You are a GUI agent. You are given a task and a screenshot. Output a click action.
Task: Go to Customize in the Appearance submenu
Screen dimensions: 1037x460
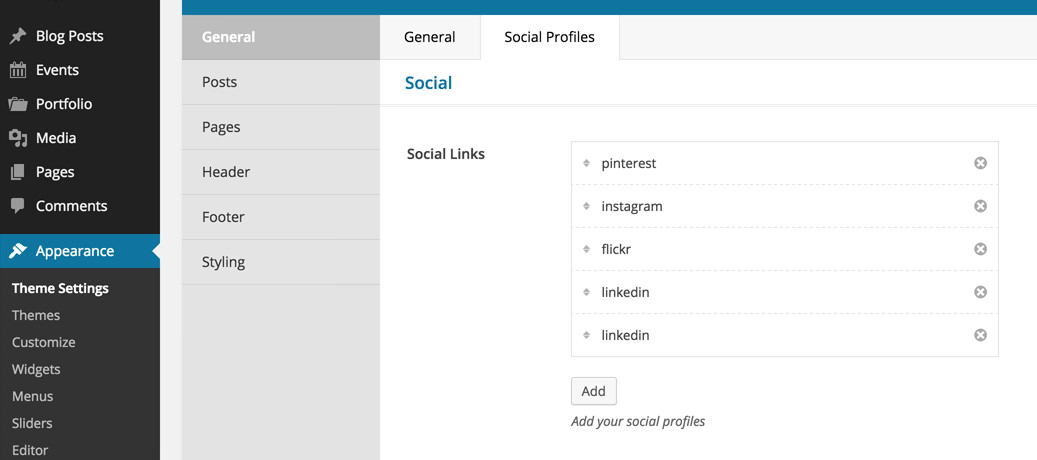pos(44,342)
